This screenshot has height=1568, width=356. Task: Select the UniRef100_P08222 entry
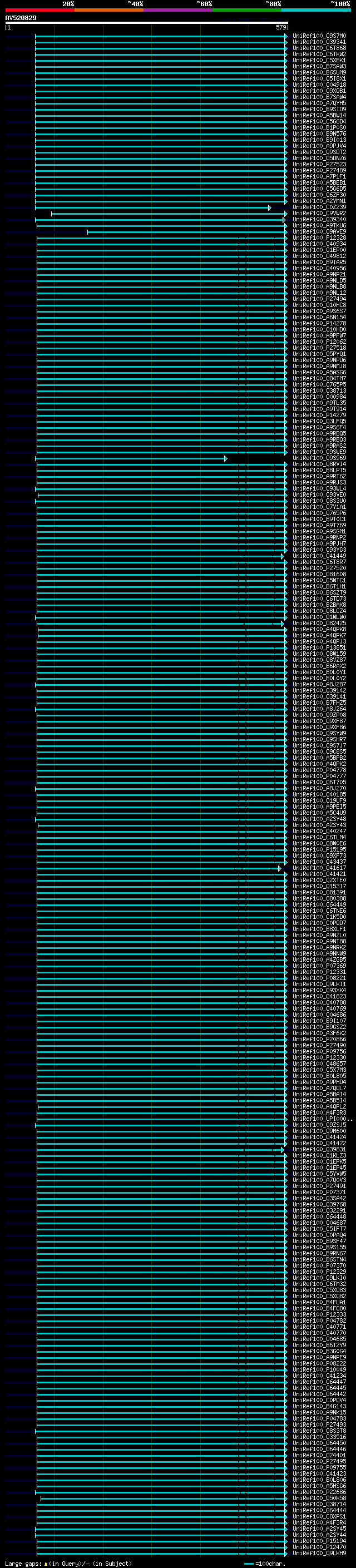[x=319, y=1364]
